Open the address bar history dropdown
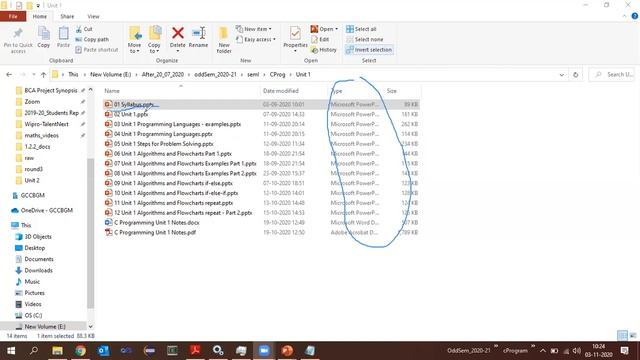Screen dimensions: 640x360 [562, 75]
